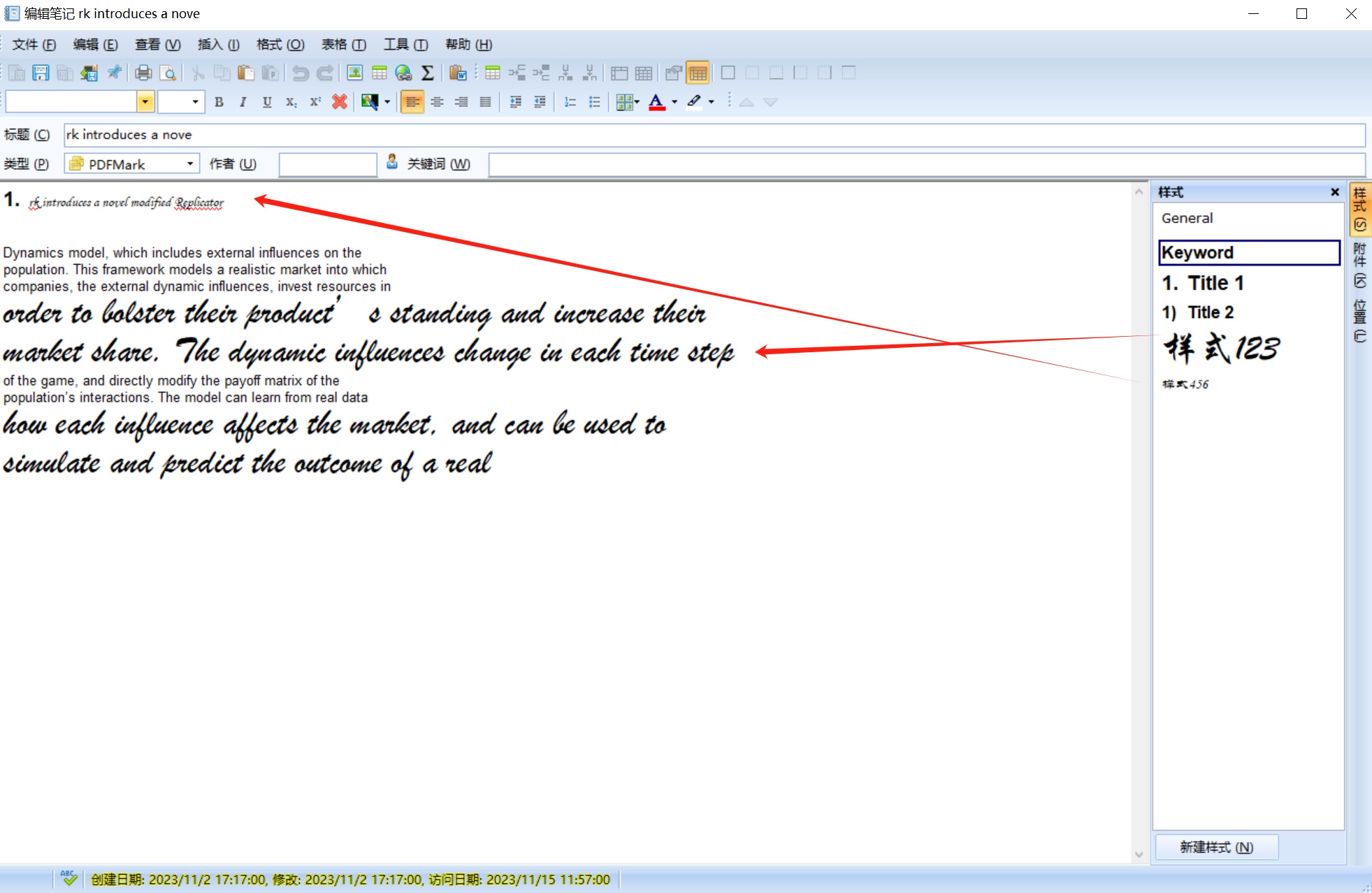Apply numbered list
The height and width of the screenshot is (893, 1372).
coord(570,102)
